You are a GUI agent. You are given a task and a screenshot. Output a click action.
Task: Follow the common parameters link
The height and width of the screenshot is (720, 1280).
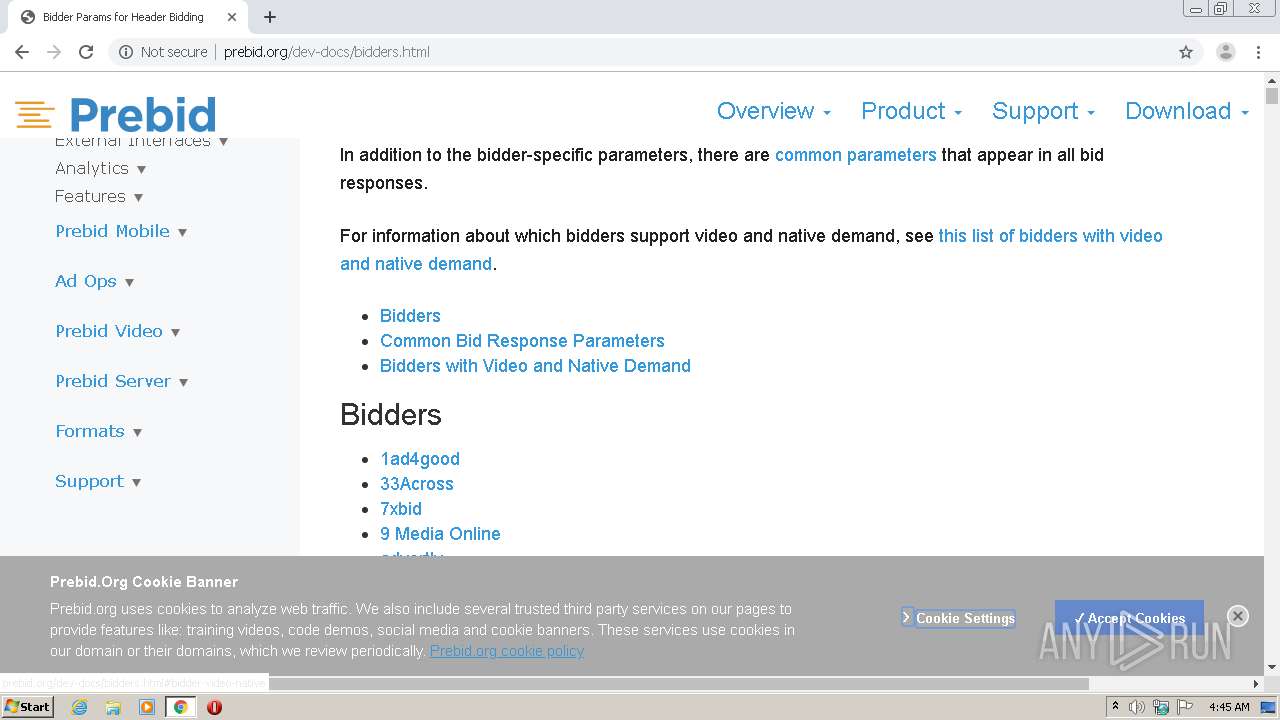[x=855, y=155]
